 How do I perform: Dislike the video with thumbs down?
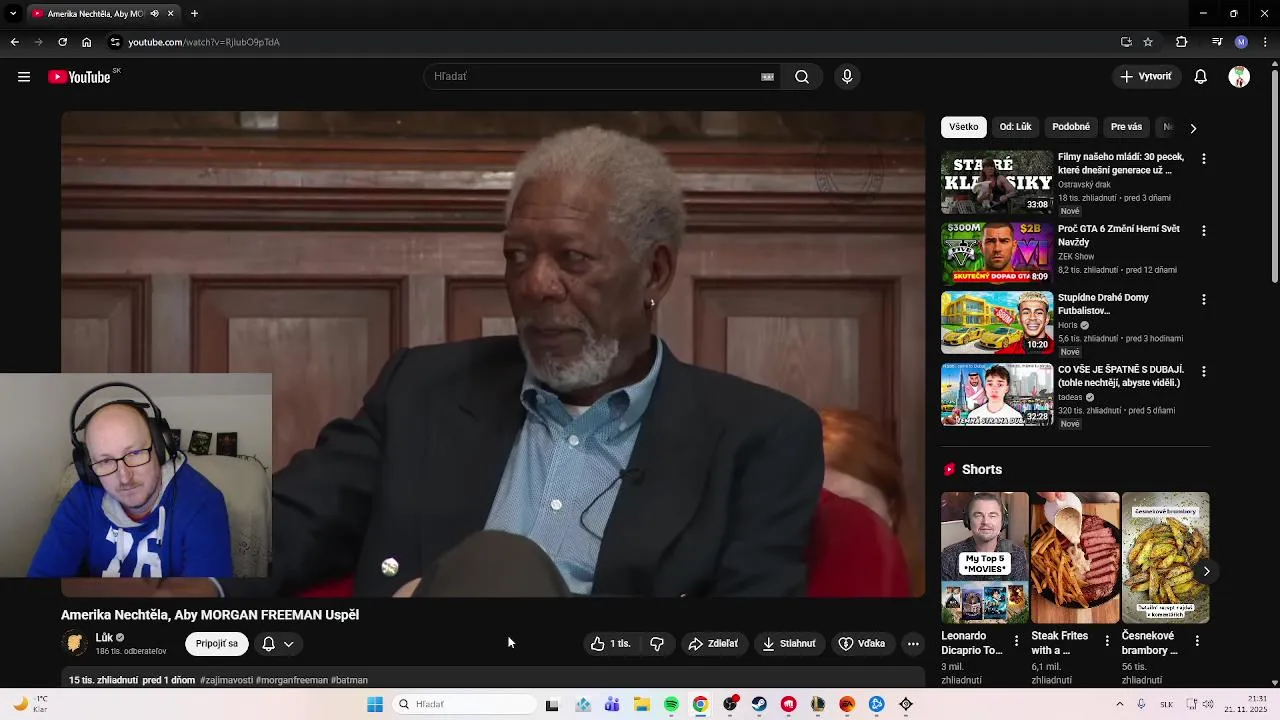[657, 644]
